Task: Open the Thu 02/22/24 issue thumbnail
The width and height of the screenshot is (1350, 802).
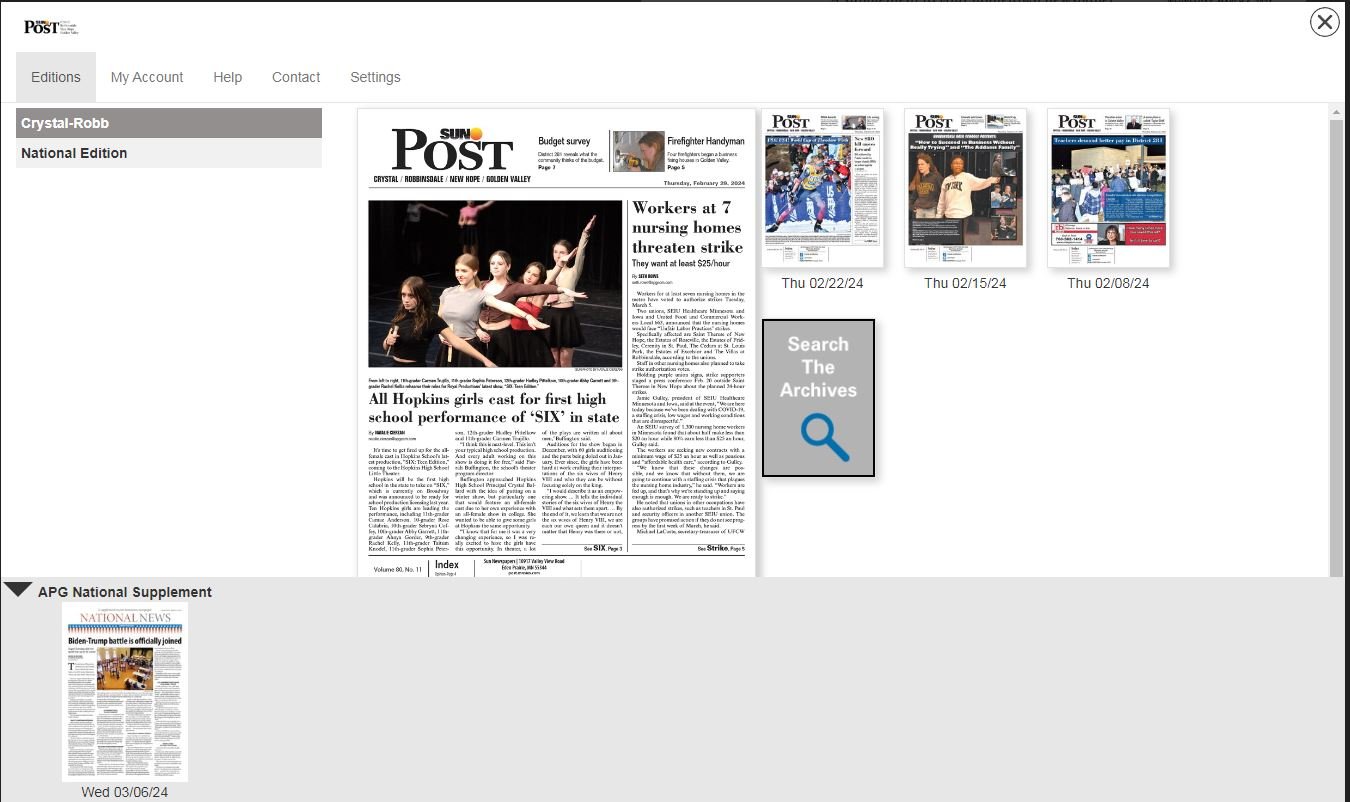Action: (822, 188)
